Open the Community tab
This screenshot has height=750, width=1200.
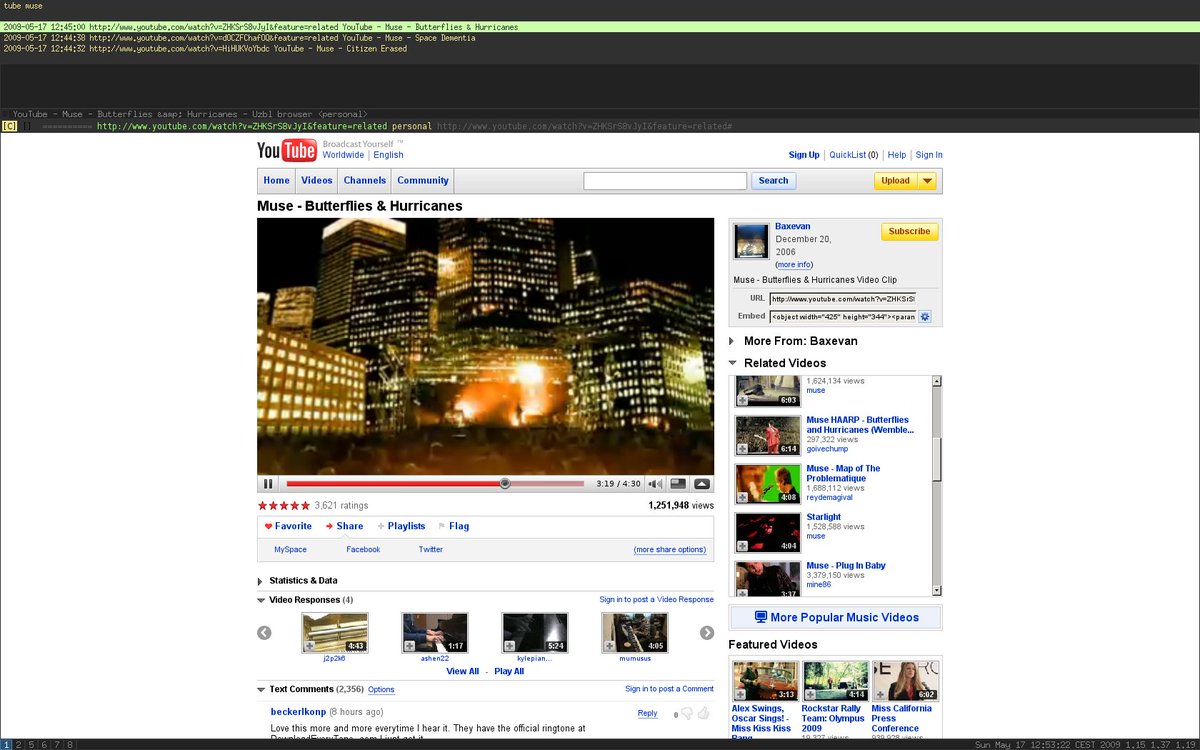pyautogui.click(x=422, y=180)
